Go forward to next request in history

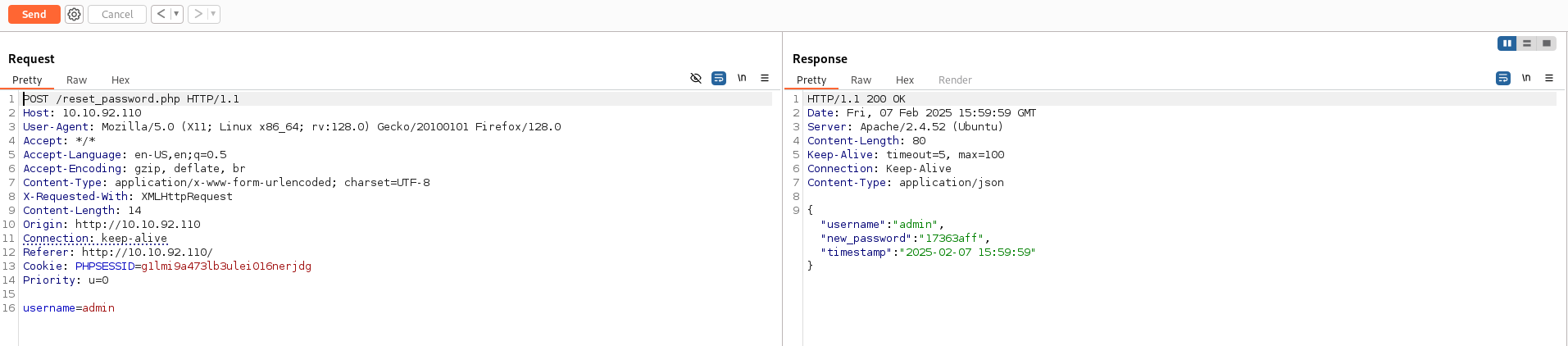(198, 14)
